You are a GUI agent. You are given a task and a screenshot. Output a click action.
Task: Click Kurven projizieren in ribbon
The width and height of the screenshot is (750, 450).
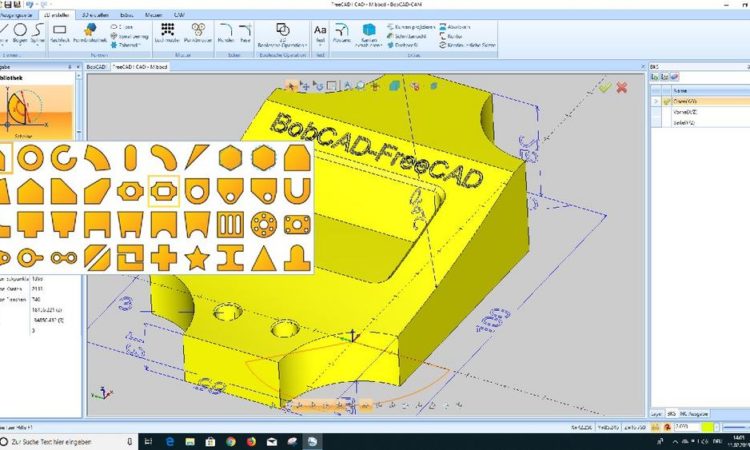(411, 27)
